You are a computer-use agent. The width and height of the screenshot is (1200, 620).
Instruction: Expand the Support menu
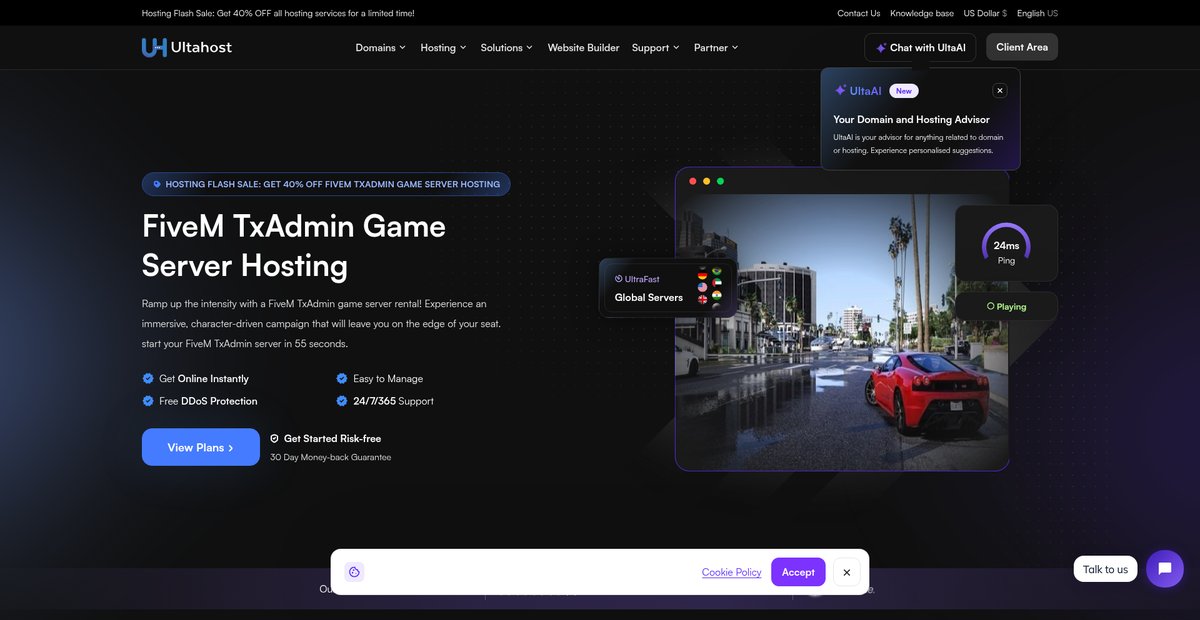click(655, 47)
